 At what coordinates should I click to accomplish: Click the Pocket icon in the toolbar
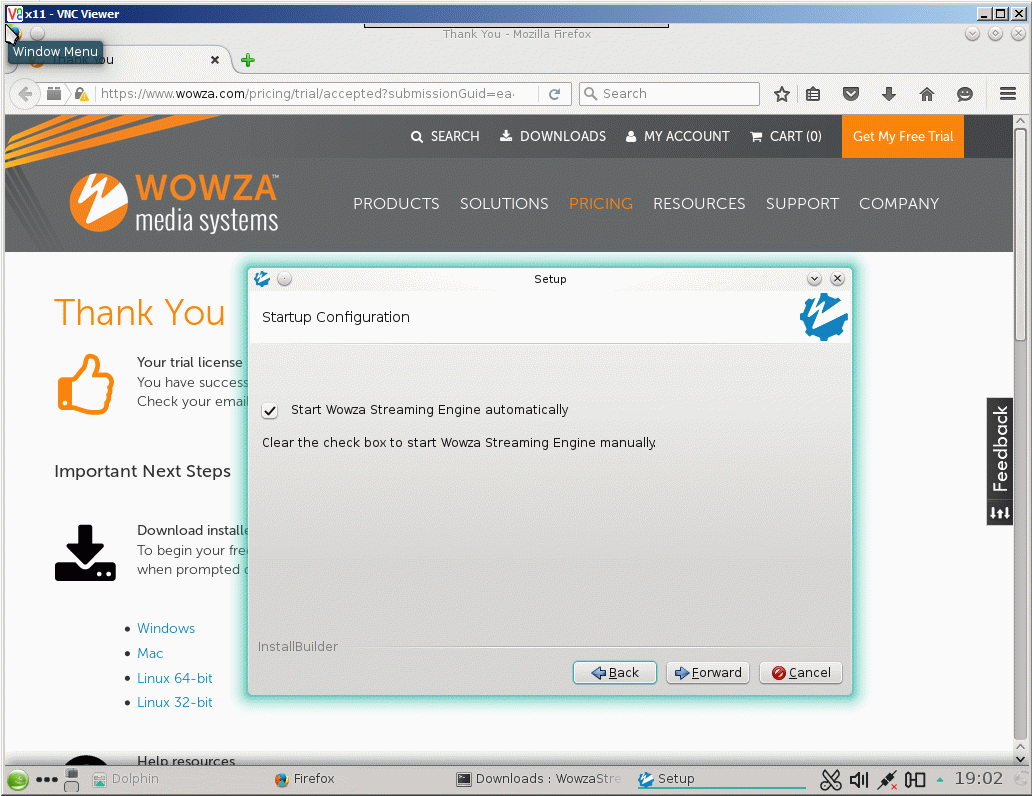(x=851, y=94)
